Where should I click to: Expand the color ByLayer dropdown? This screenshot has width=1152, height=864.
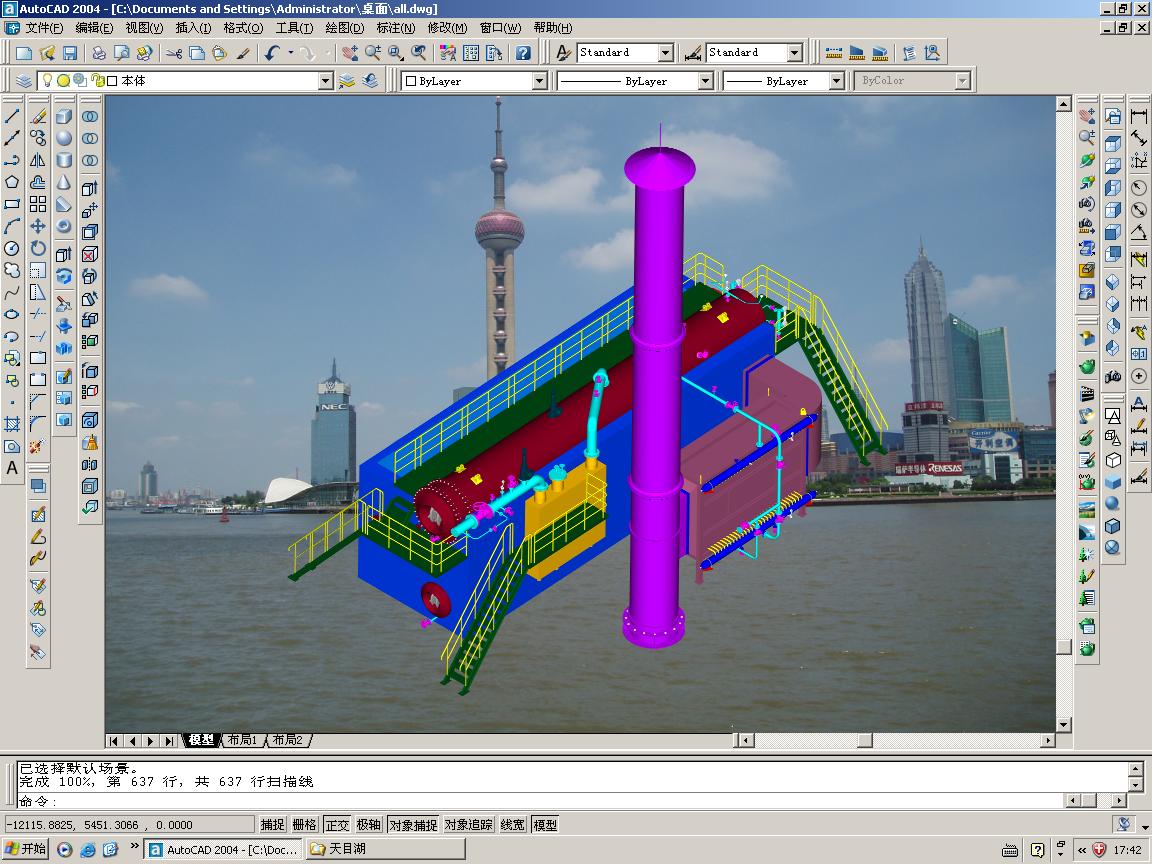coord(540,81)
